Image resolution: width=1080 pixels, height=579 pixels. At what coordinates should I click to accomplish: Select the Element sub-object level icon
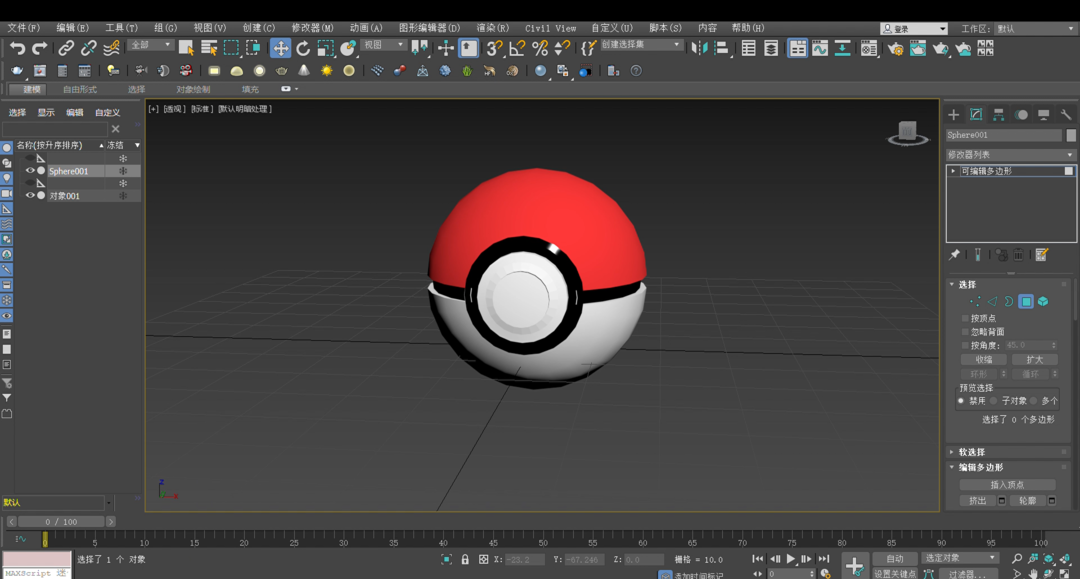tap(1043, 301)
